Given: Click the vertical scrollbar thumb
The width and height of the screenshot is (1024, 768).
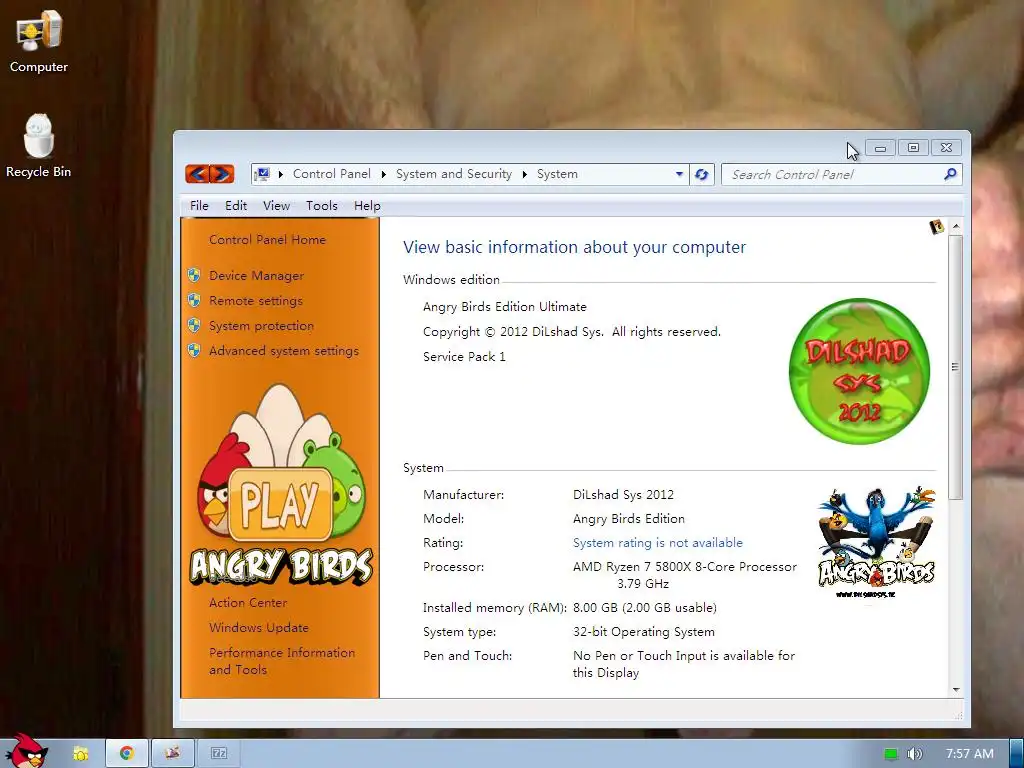Looking at the screenshot, I should [x=955, y=368].
